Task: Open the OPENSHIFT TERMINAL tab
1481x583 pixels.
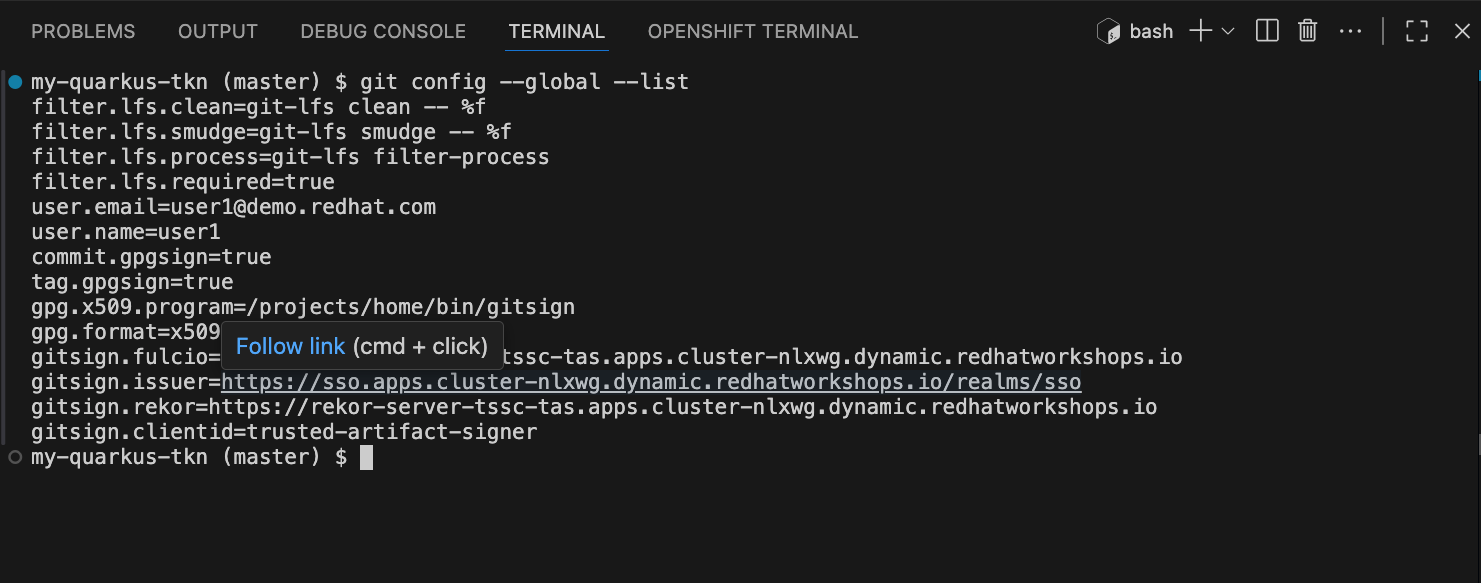Action: click(753, 31)
